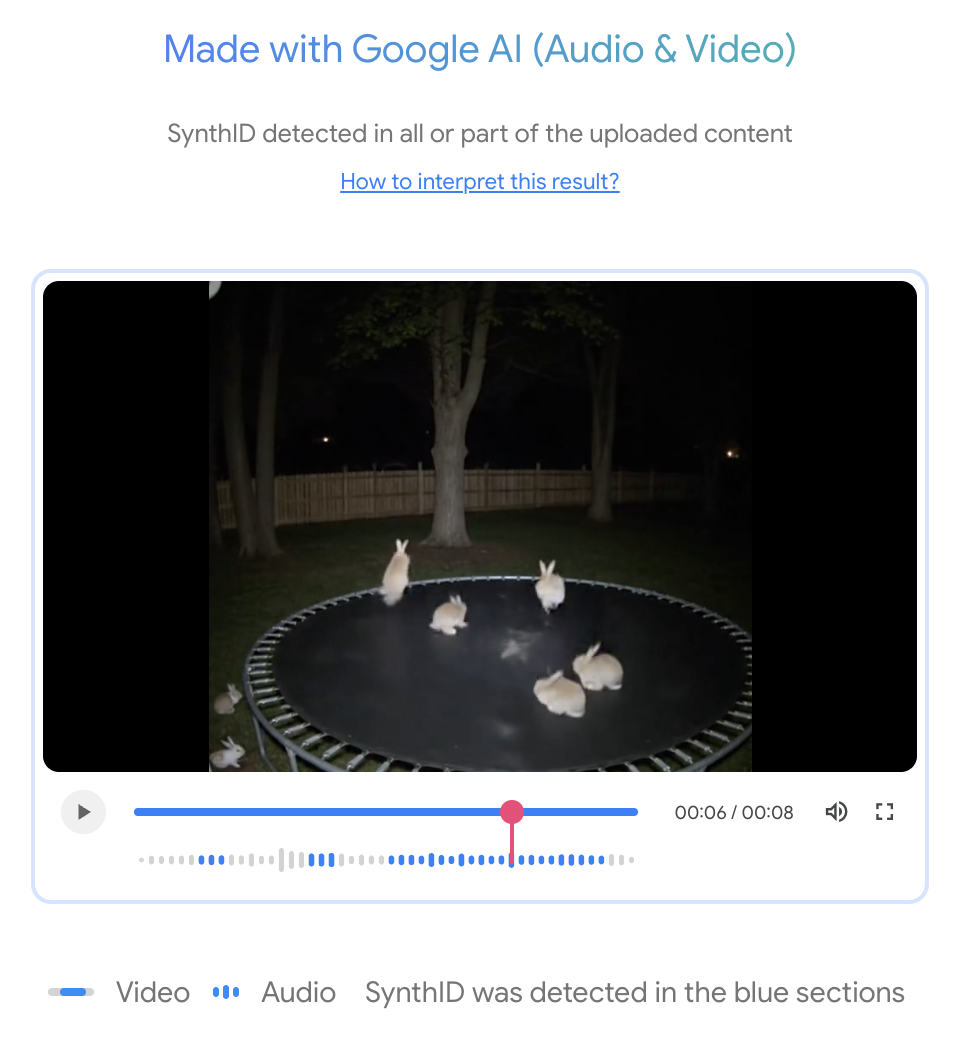This screenshot has width=965, height=1040.
Task: Click the 'Made with Google AI (Audio & Video)' heading
Action: tap(480, 50)
